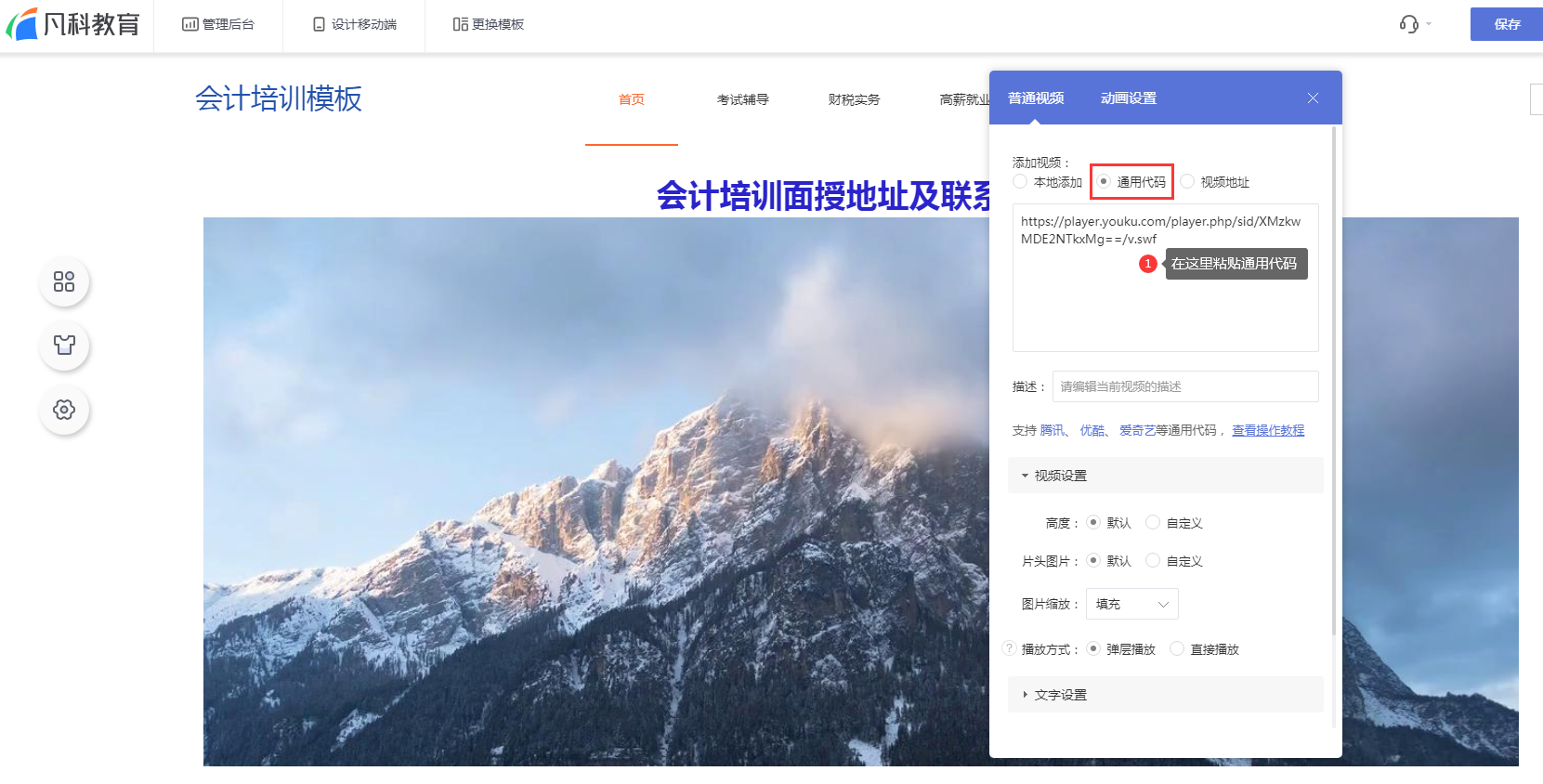Select the 视频地址 radio option
The height and width of the screenshot is (784, 1543).
tap(1187, 181)
